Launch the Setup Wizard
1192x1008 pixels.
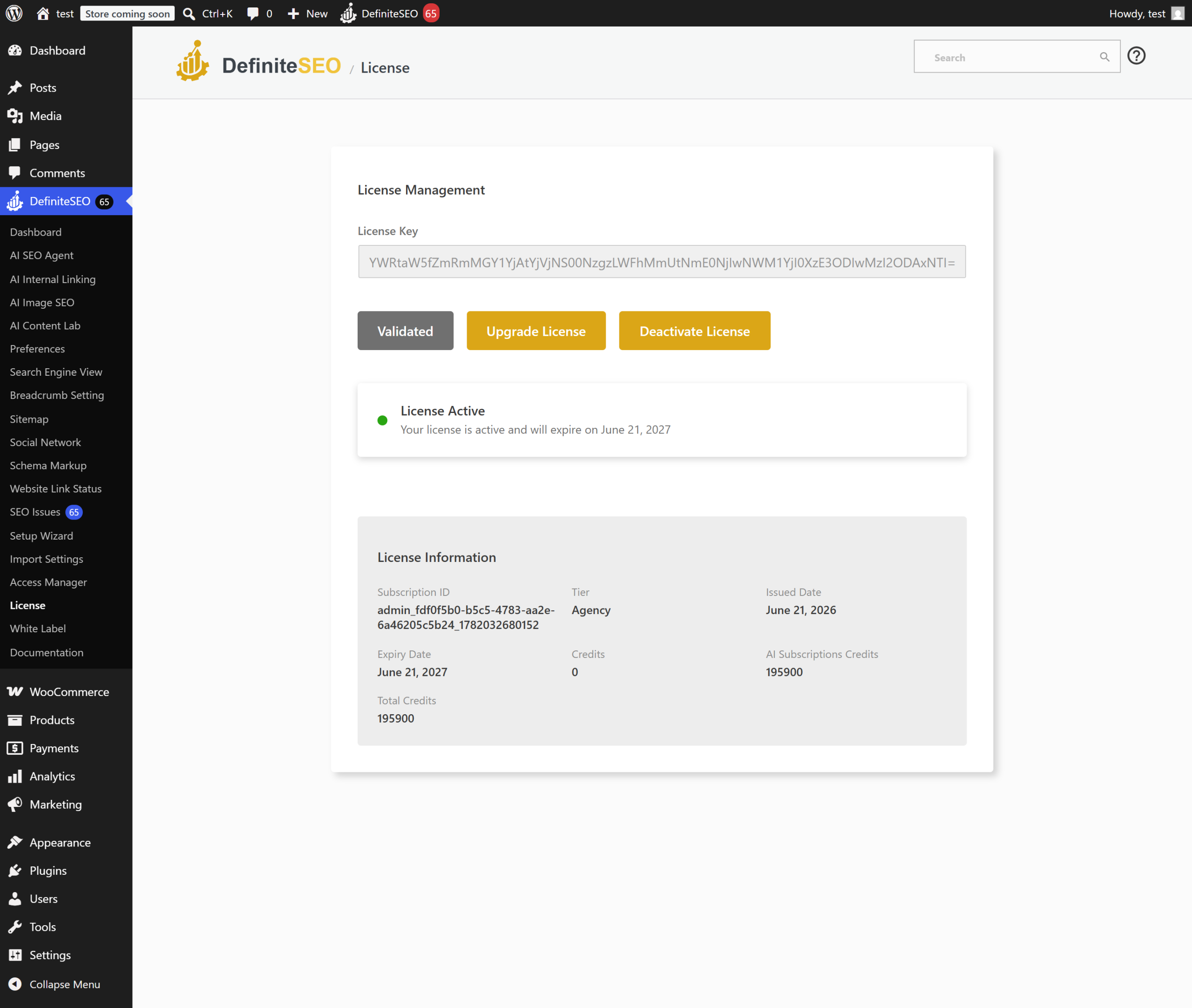point(41,535)
